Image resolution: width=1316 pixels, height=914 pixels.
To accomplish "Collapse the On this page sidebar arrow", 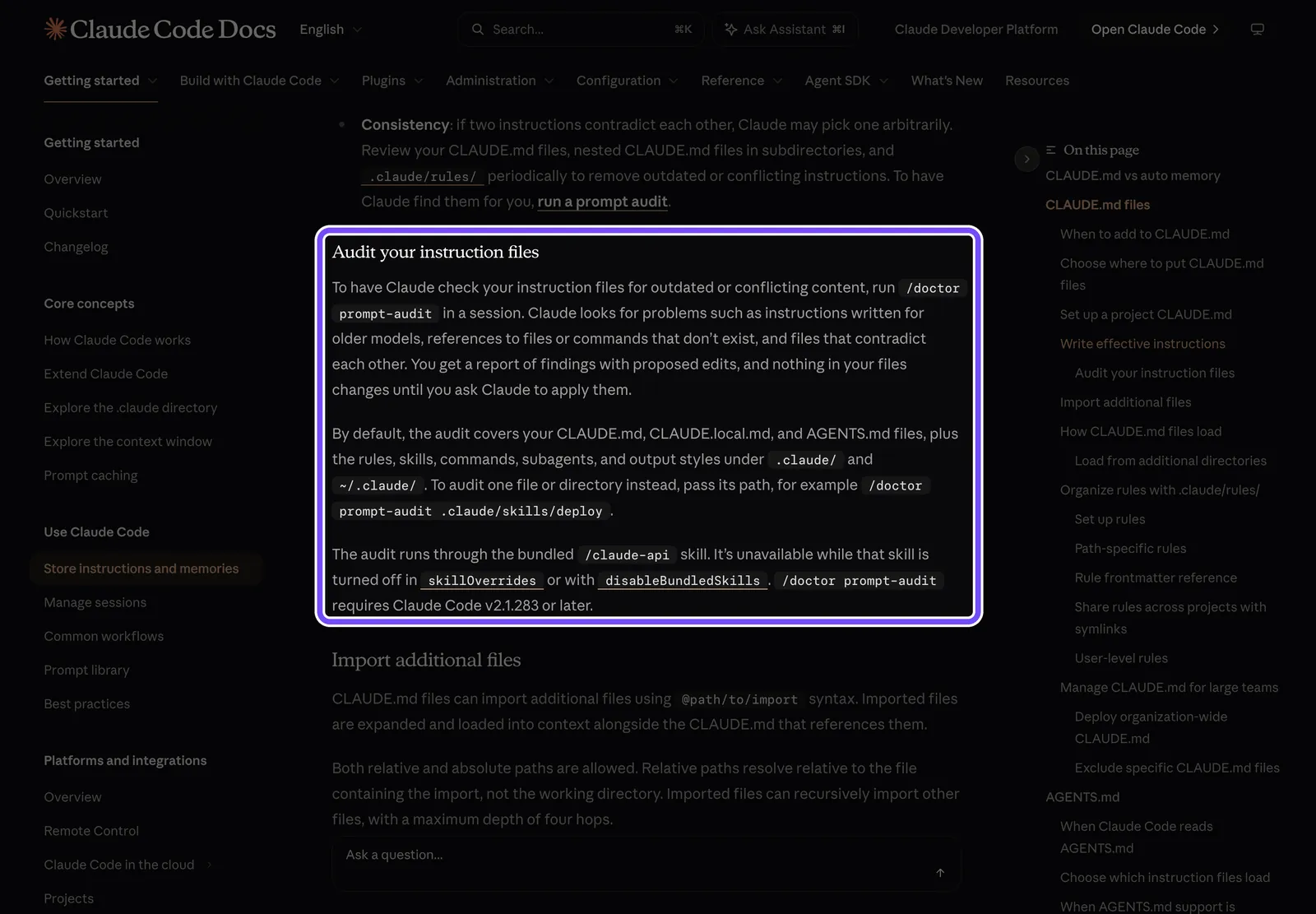I will (1026, 159).
